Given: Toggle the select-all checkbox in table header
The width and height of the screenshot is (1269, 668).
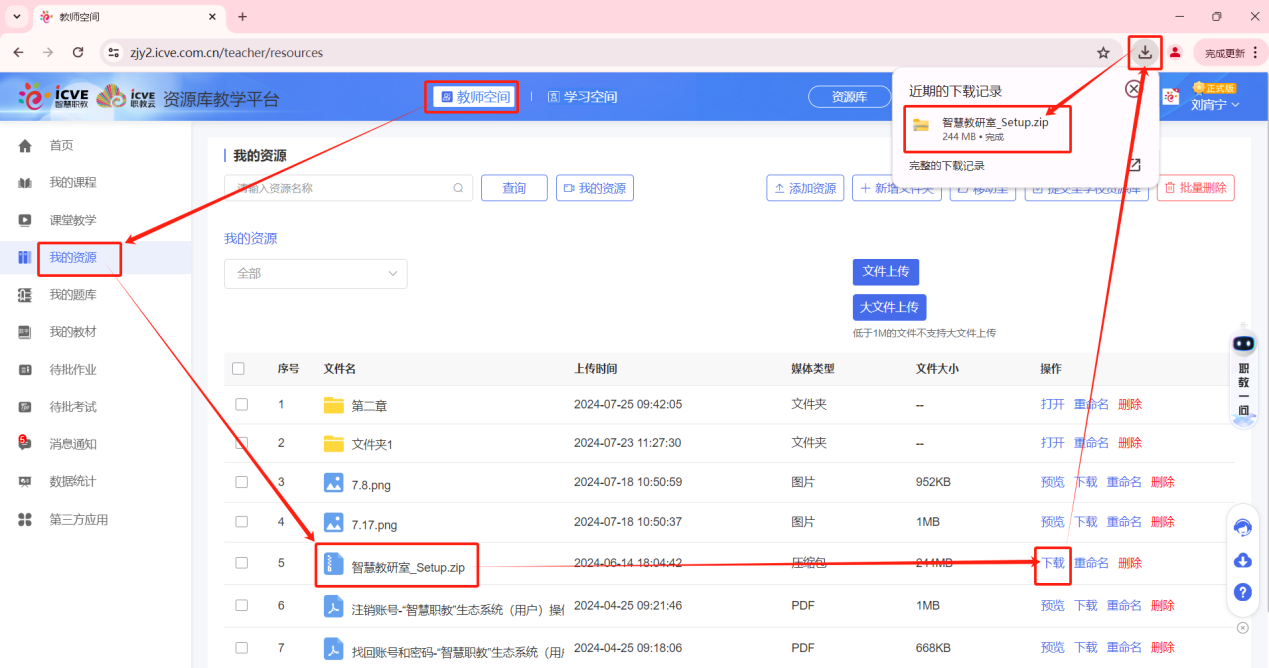Looking at the screenshot, I should (x=238, y=369).
